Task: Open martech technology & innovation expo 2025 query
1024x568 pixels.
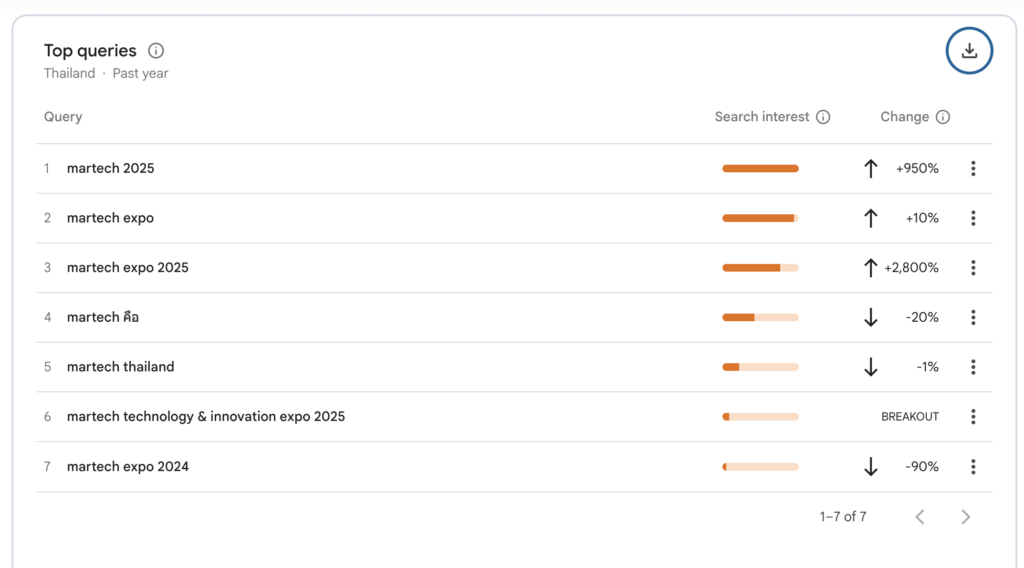Action: coord(206,417)
